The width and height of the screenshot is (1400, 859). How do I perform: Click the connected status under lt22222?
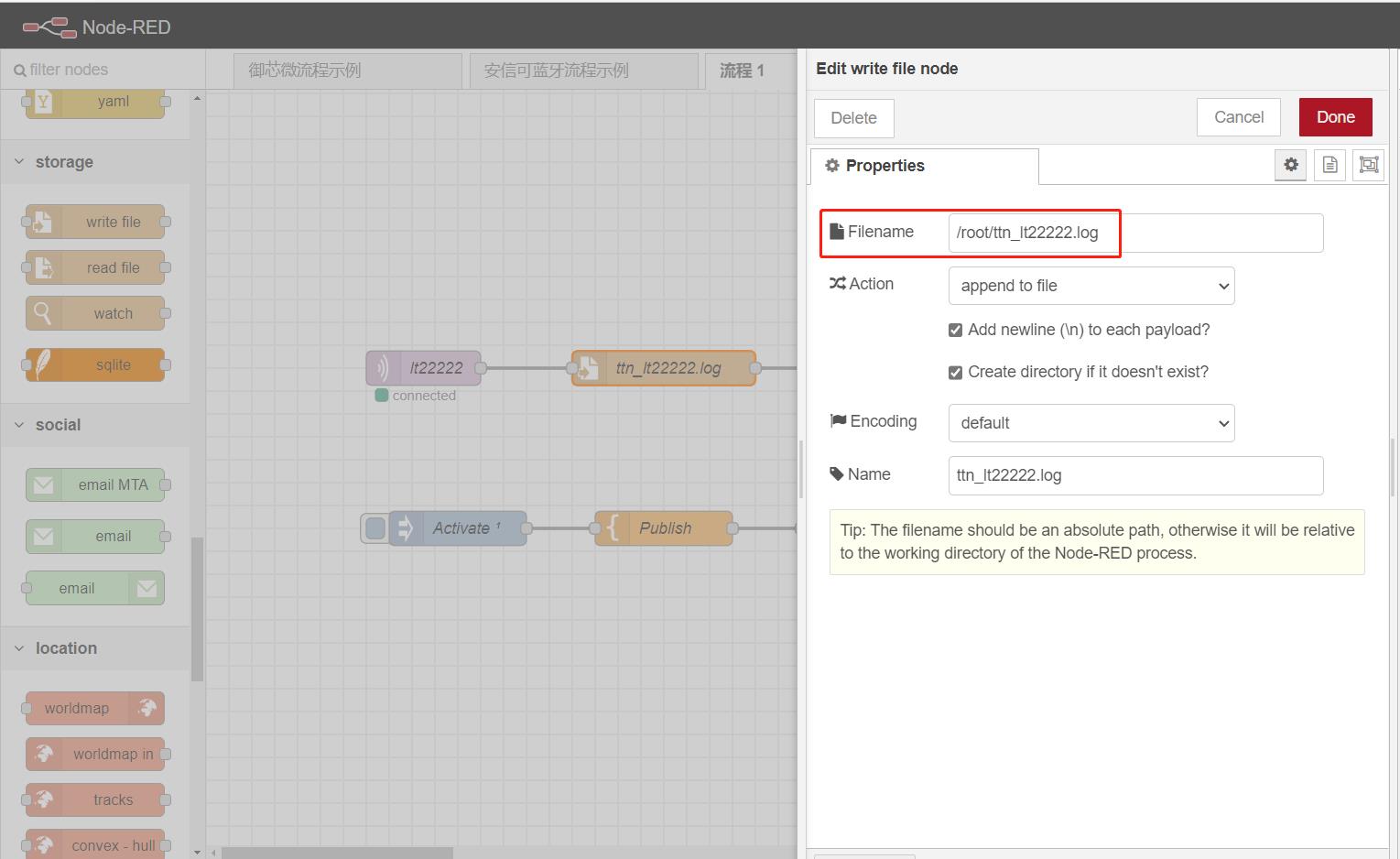(x=416, y=396)
